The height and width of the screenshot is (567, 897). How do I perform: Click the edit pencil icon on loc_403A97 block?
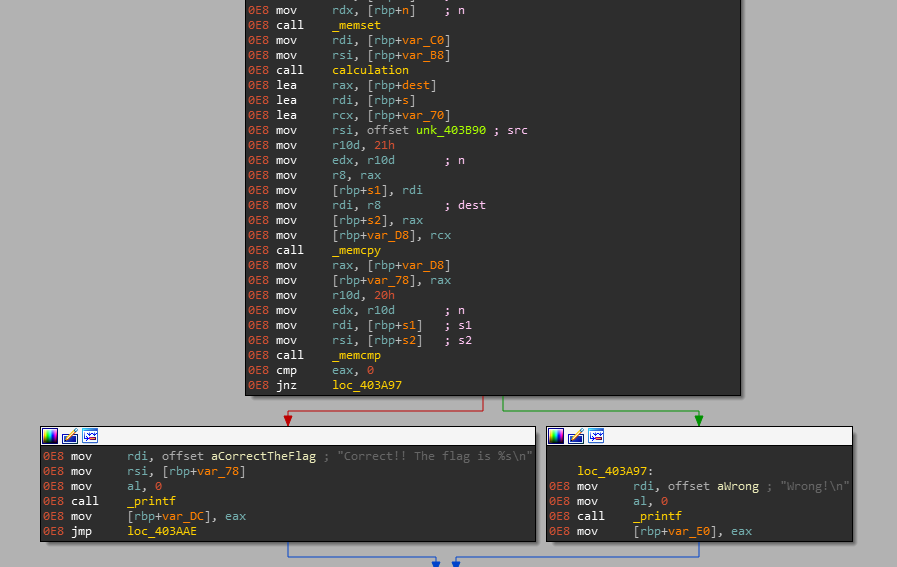[576, 436]
